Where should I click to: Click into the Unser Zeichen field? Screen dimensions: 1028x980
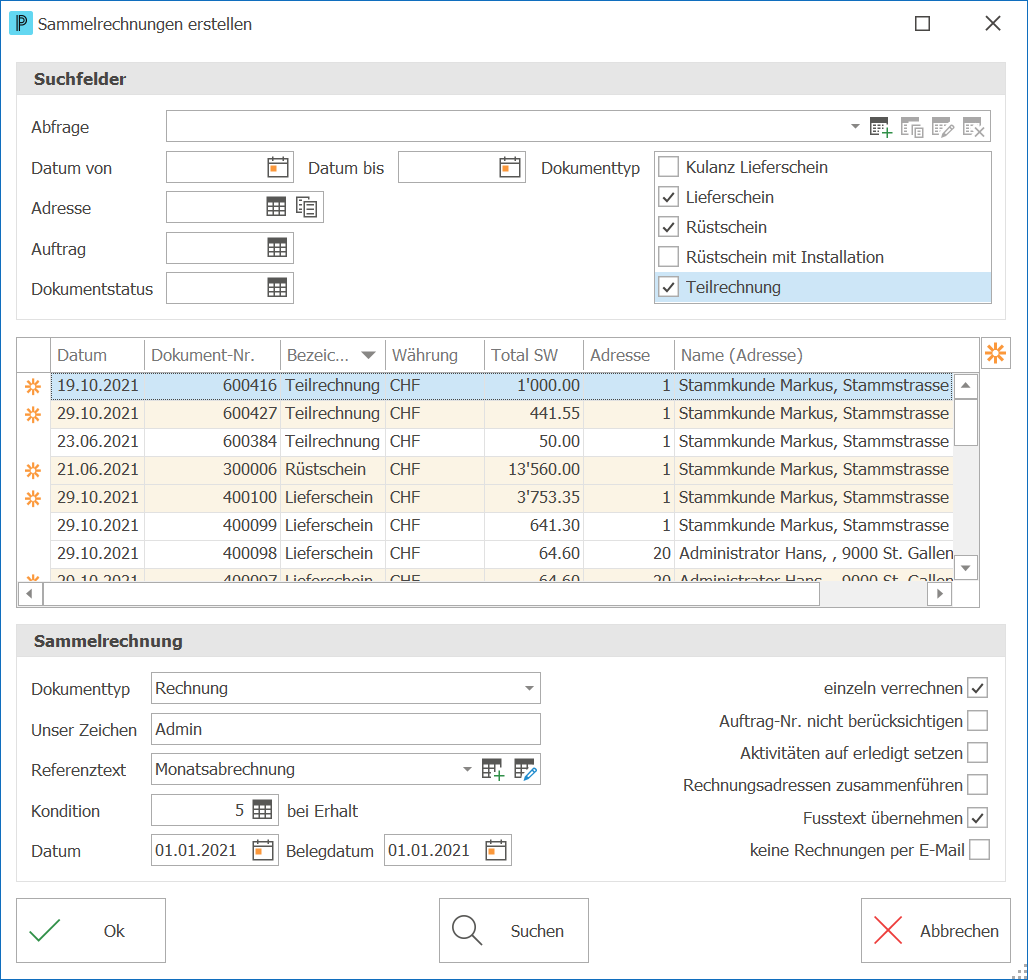[346, 729]
